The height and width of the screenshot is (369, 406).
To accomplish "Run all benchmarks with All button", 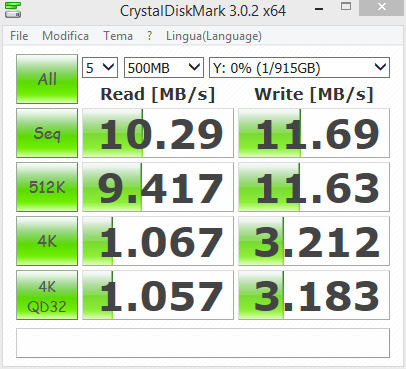I will [47, 79].
